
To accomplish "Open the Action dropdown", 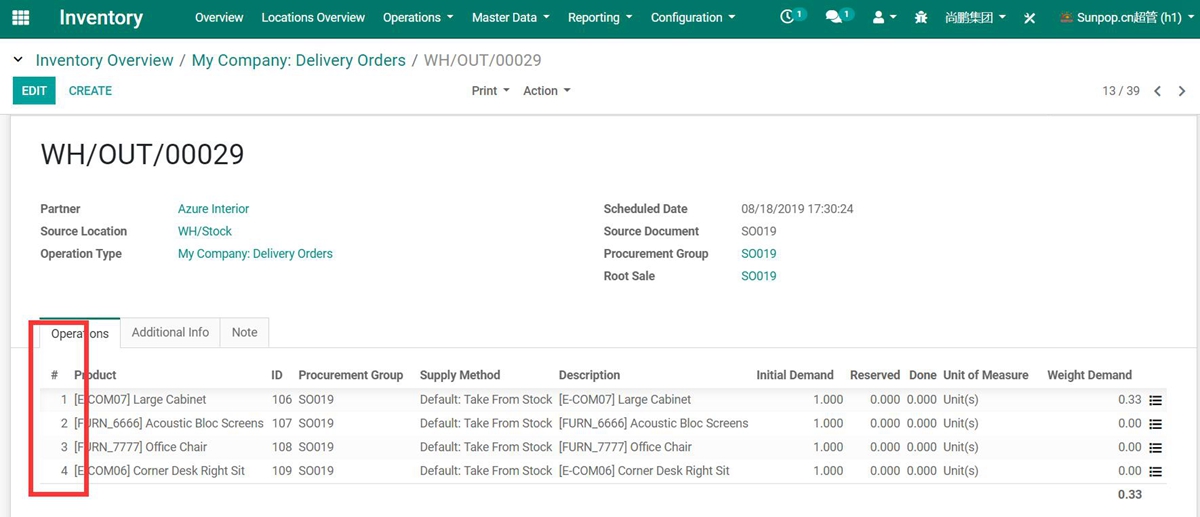I will tap(546, 91).
